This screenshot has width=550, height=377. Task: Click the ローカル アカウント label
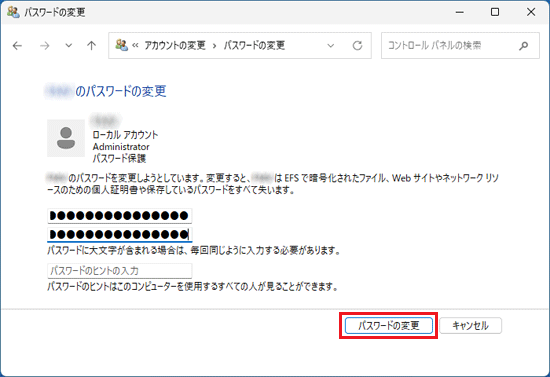(x=125, y=135)
